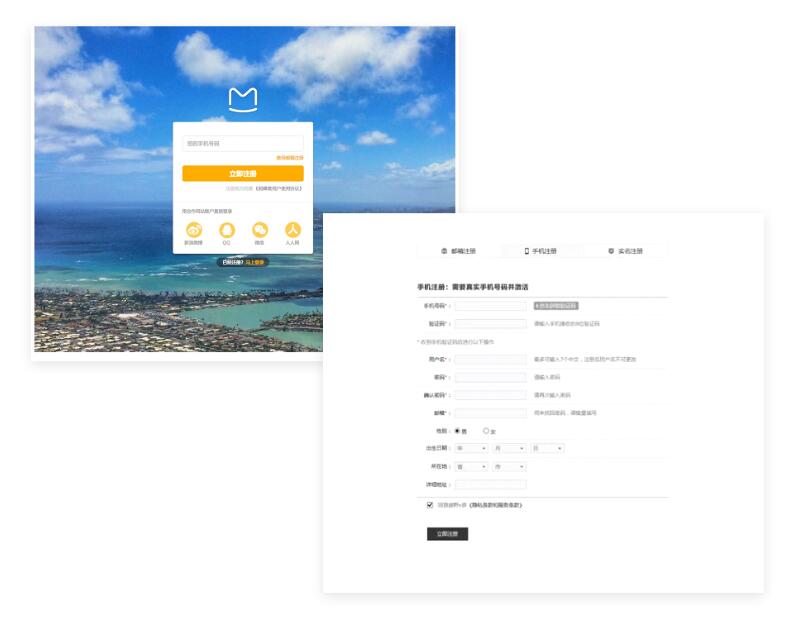Select the 男 gender radio button

tap(457, 431)
